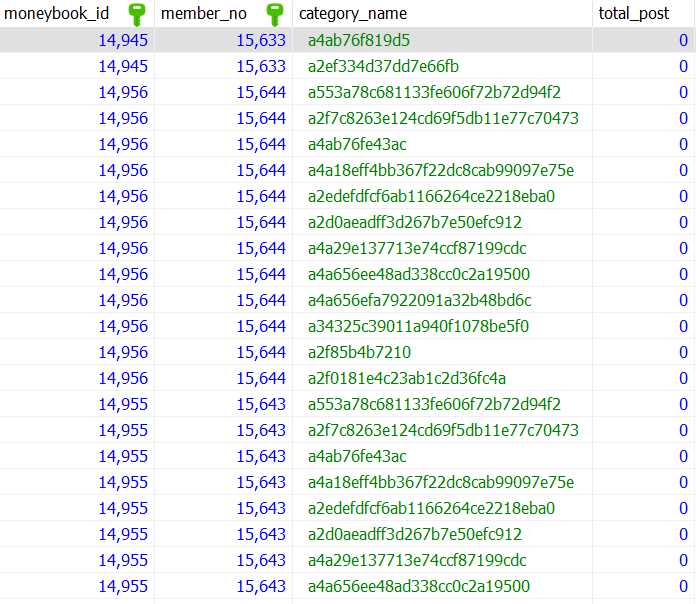
Task: Click the key icon beside member_no
Action: 274,14
